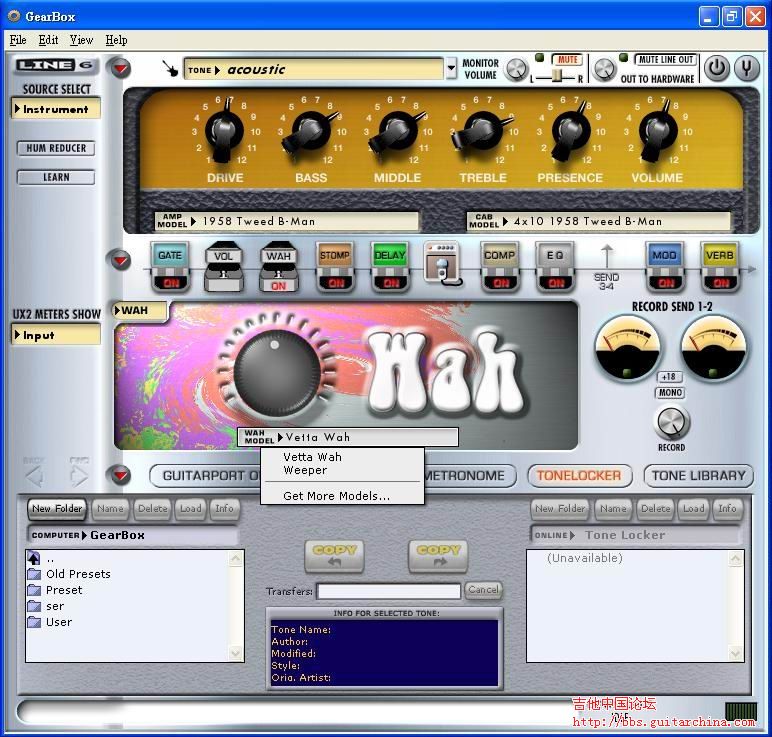This screenshot has width=772, height=737.
Task: Toggle the DELAY ON switch
Action: (391, 283)
